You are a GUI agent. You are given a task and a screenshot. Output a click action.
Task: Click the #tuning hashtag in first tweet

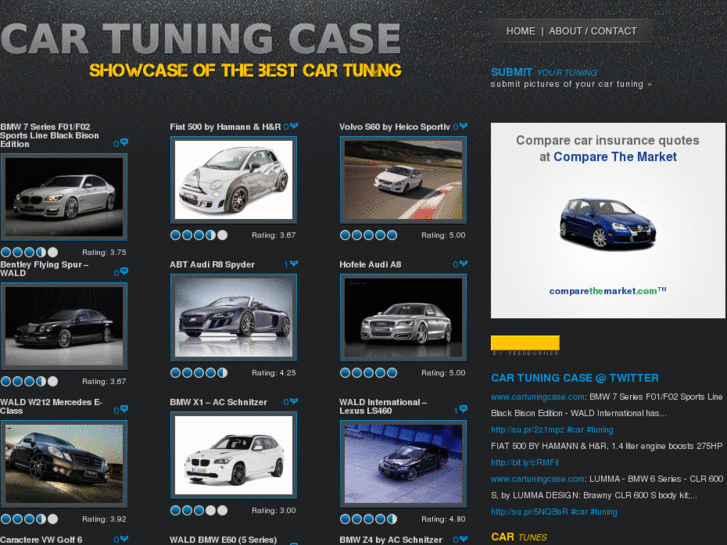point(600,430)
